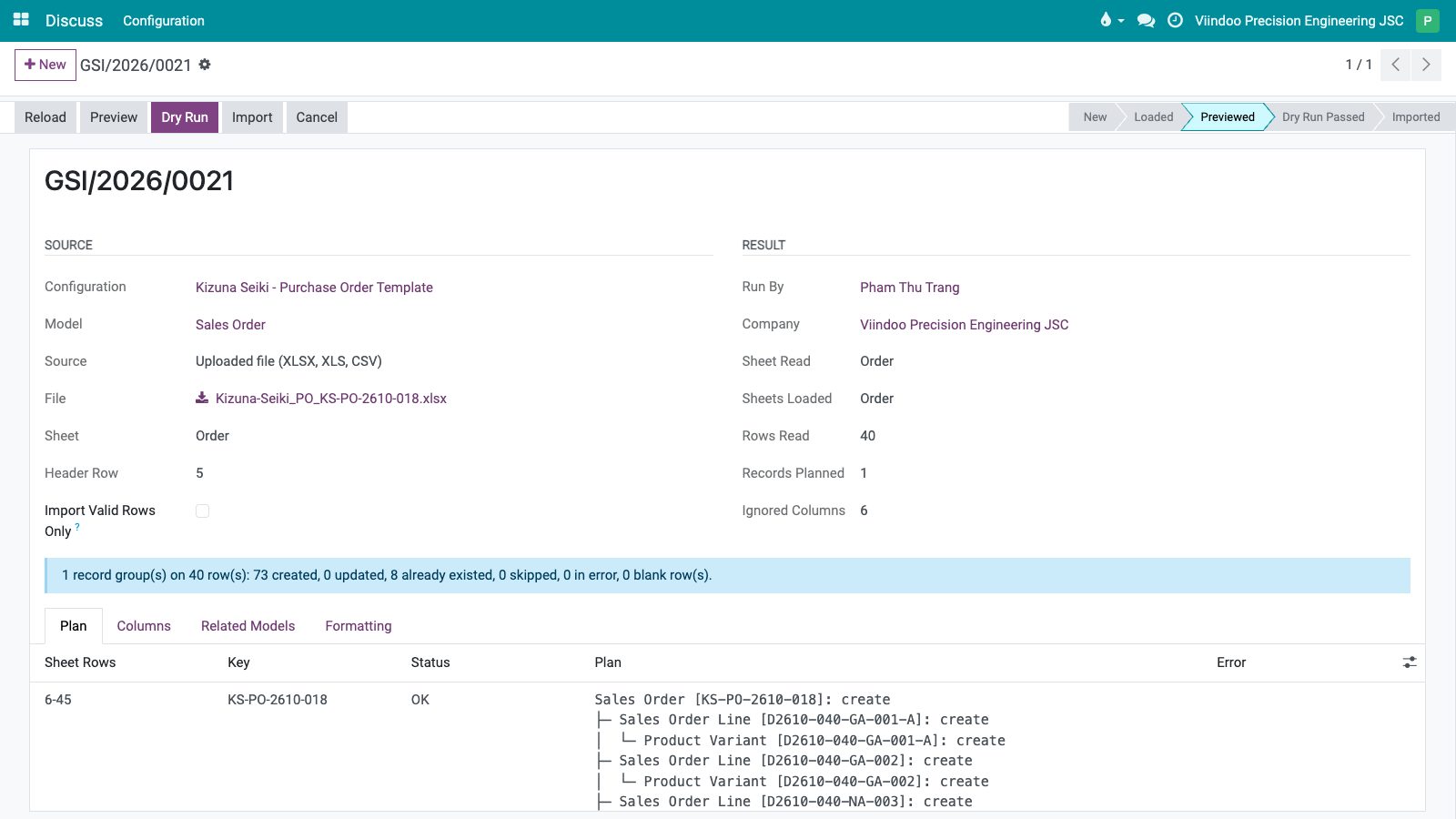Go to next record arrow
Screen dimensions: 1456x819
point(1426,65)
